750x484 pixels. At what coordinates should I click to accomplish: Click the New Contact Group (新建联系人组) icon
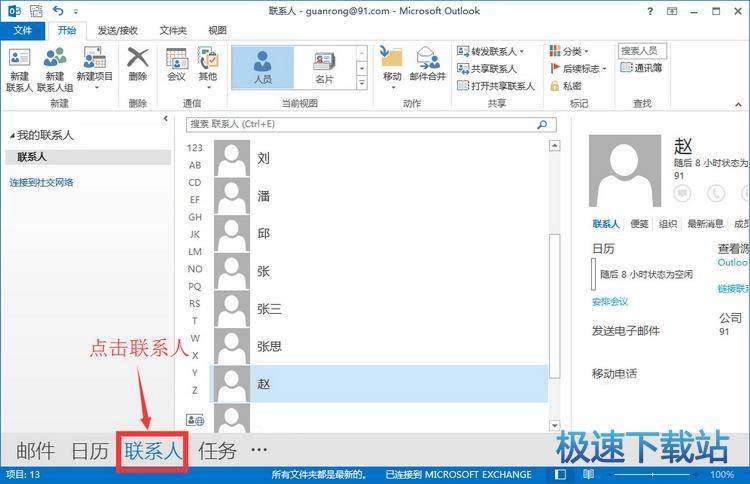(55, 69)
